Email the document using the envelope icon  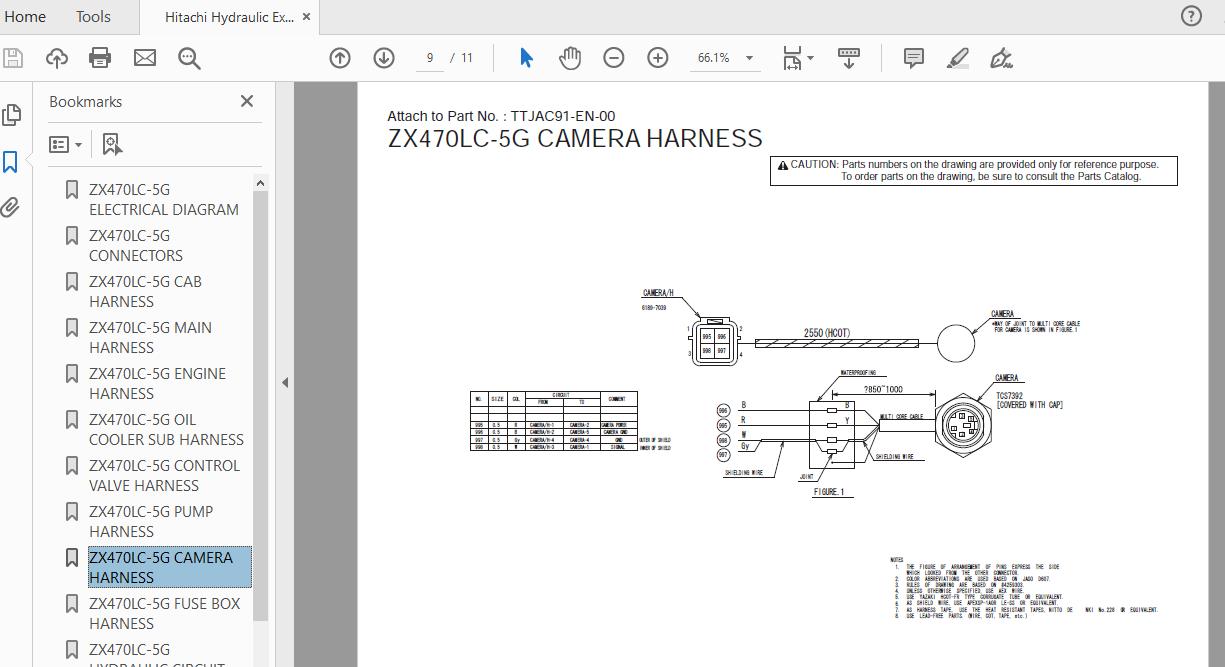point(144,57)
